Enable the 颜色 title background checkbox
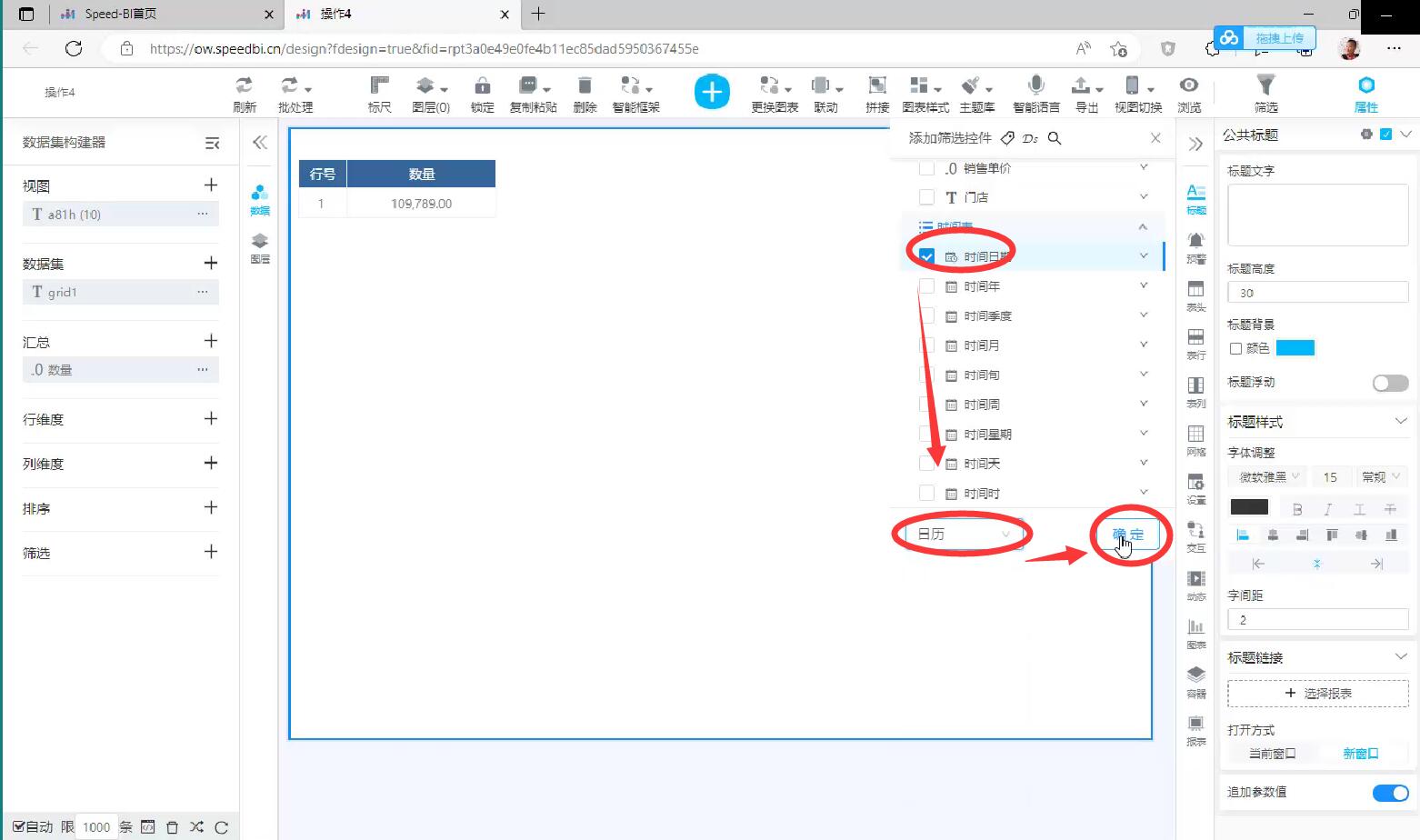1420x840 pixels. (1235, 348)
